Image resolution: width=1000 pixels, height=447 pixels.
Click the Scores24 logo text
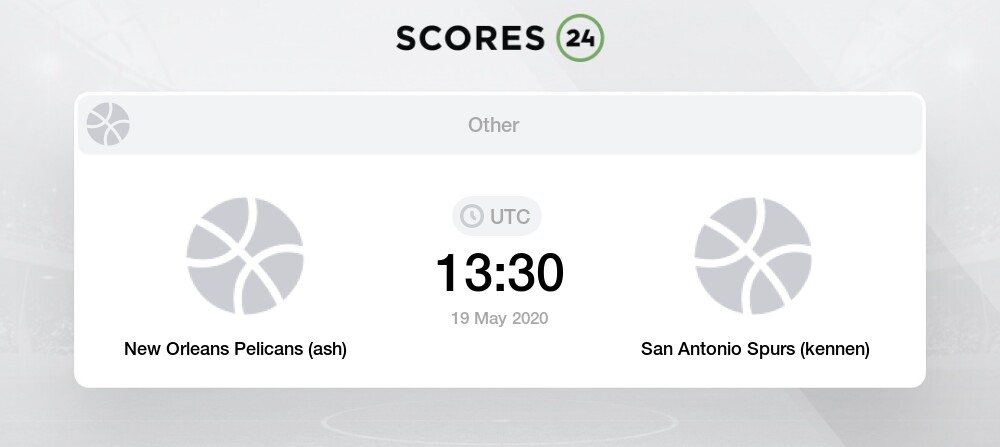(x=499, y=38)
